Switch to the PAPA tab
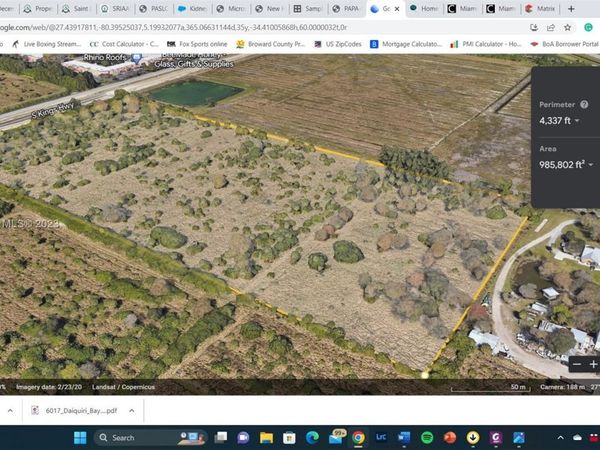The image size is (600, 450). click(346, 8)
